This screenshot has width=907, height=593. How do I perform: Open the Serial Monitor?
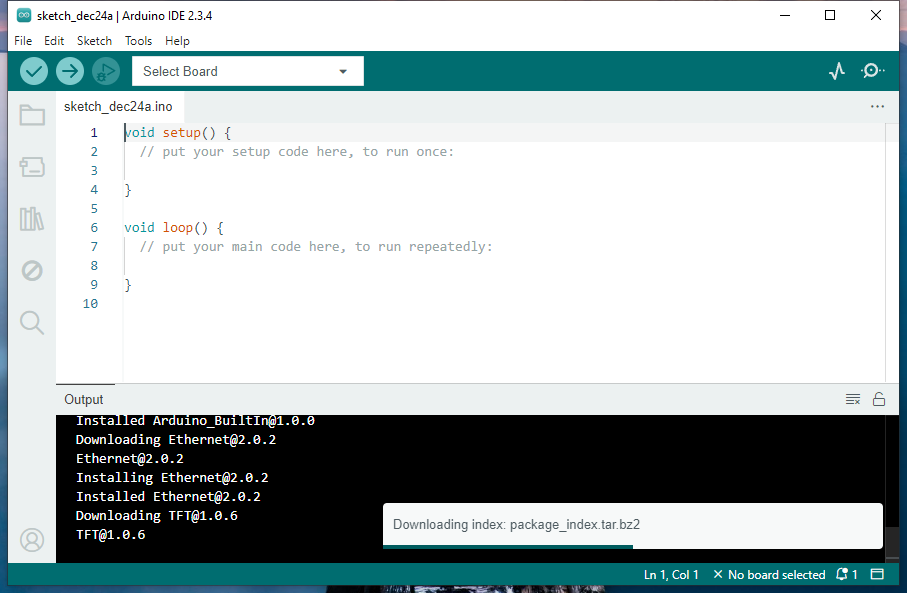872,71
